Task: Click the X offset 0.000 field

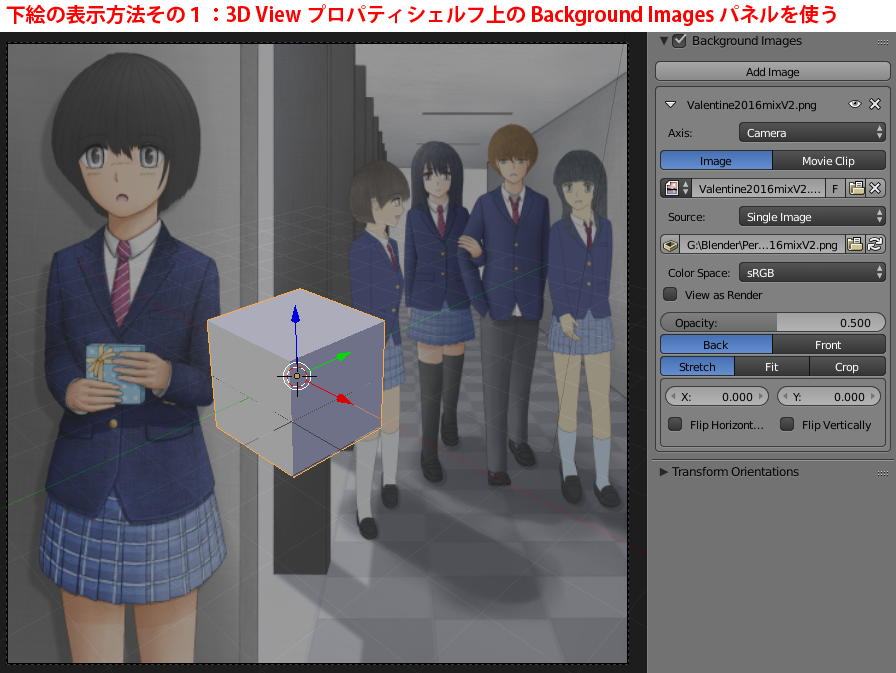Action: 717,396
